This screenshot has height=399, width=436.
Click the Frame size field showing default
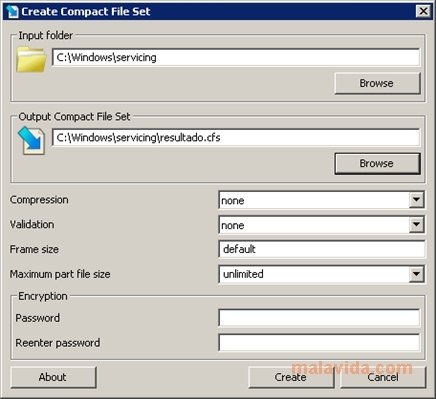pos(322,249)
